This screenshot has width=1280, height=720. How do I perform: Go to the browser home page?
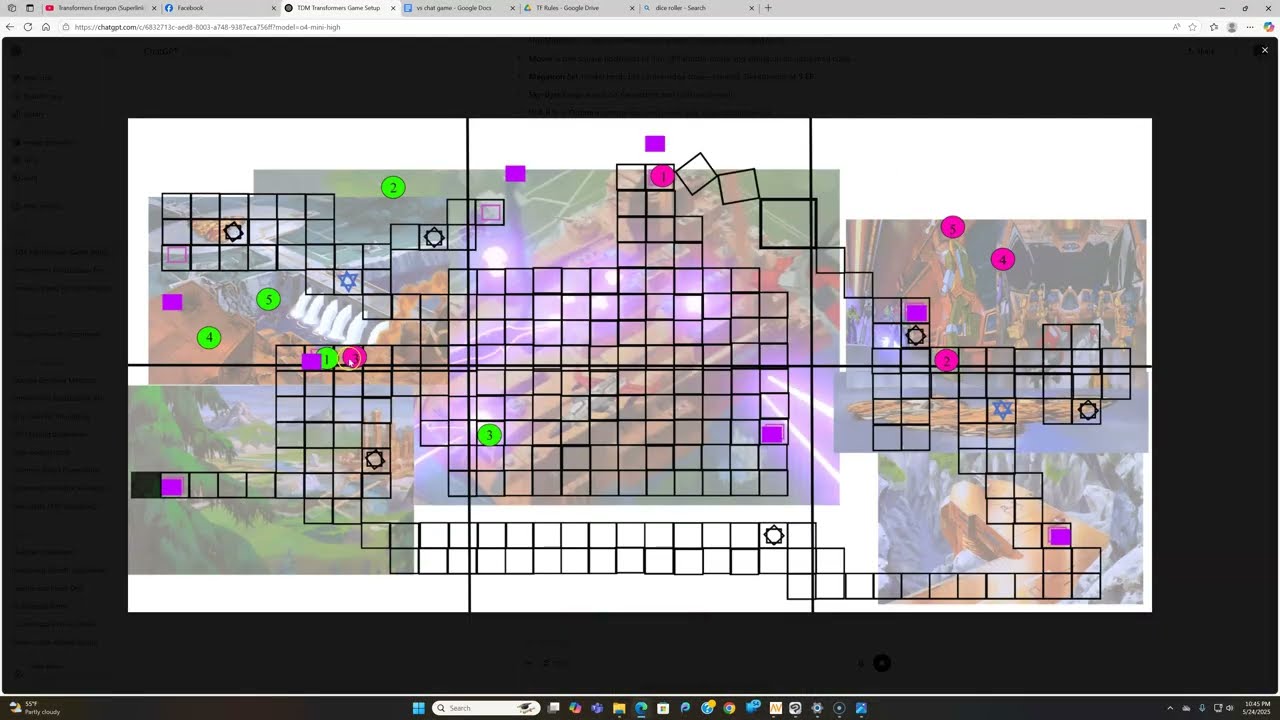46,27
